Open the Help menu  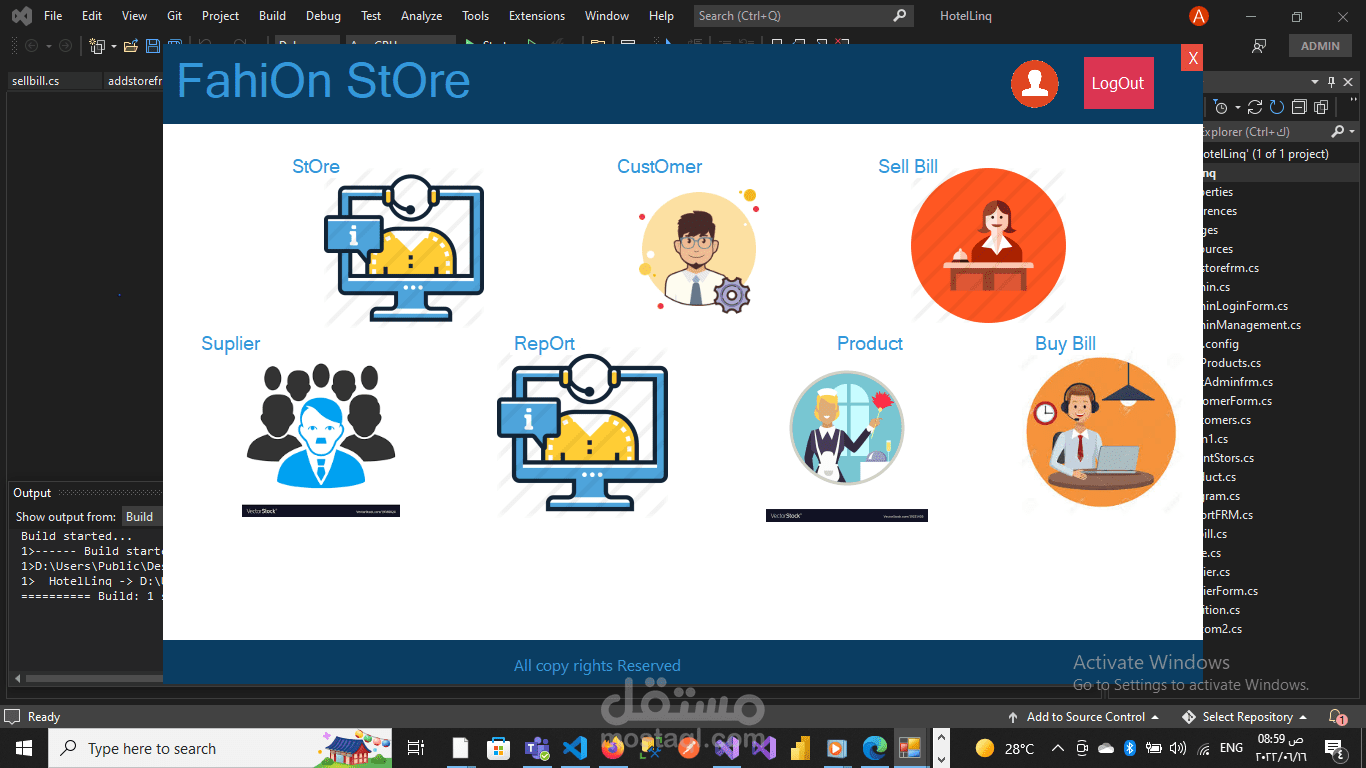click(x=661, y=16)
